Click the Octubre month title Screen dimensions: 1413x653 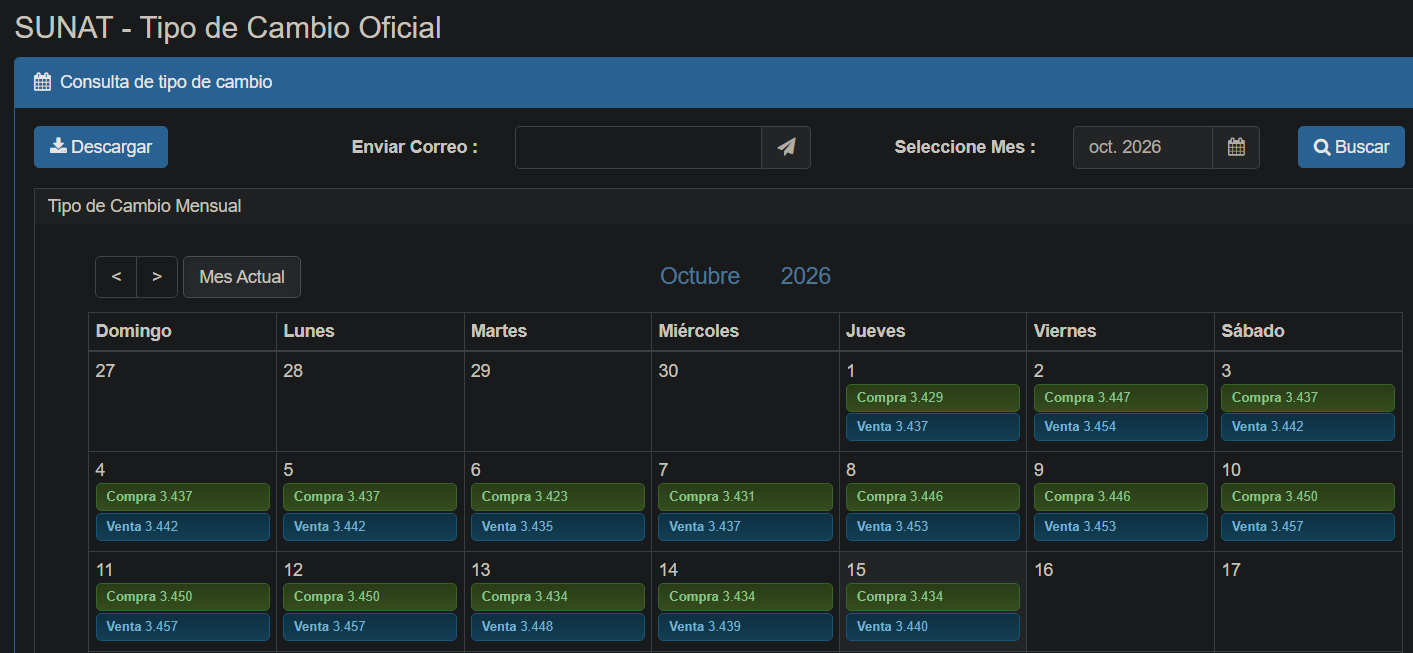700,276
